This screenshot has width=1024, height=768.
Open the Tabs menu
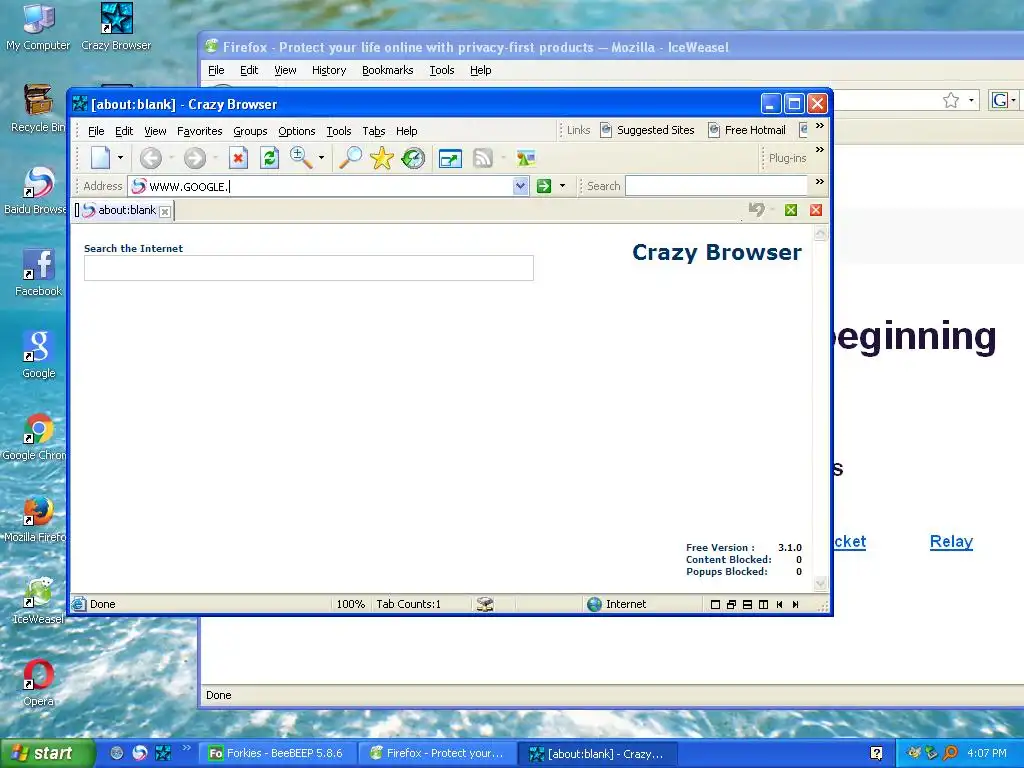374,131
